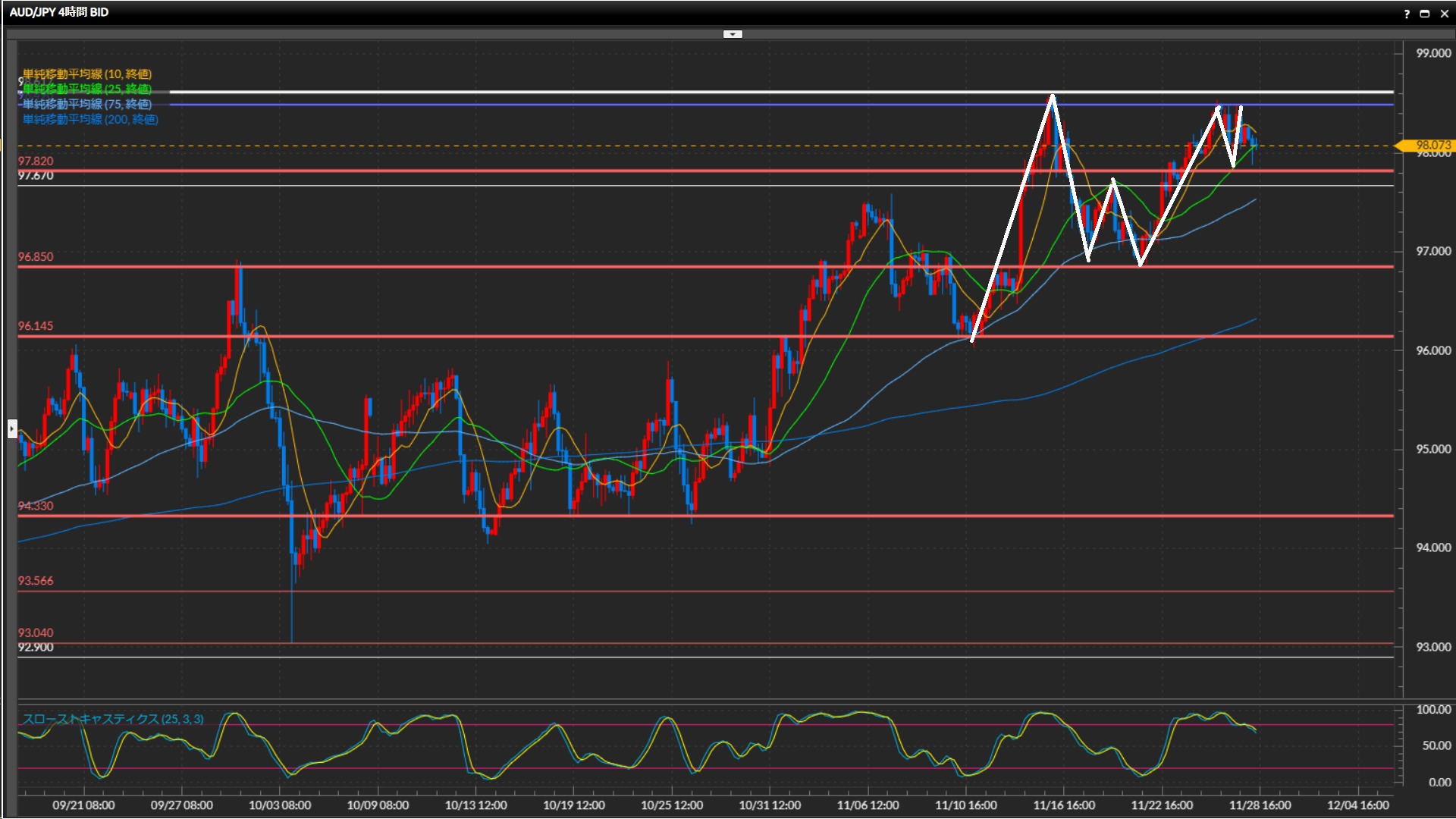This screenshot has height=819, width=1456.
Task: Click the 99.000 price axis label
Action: click(x=1433, y=53)
